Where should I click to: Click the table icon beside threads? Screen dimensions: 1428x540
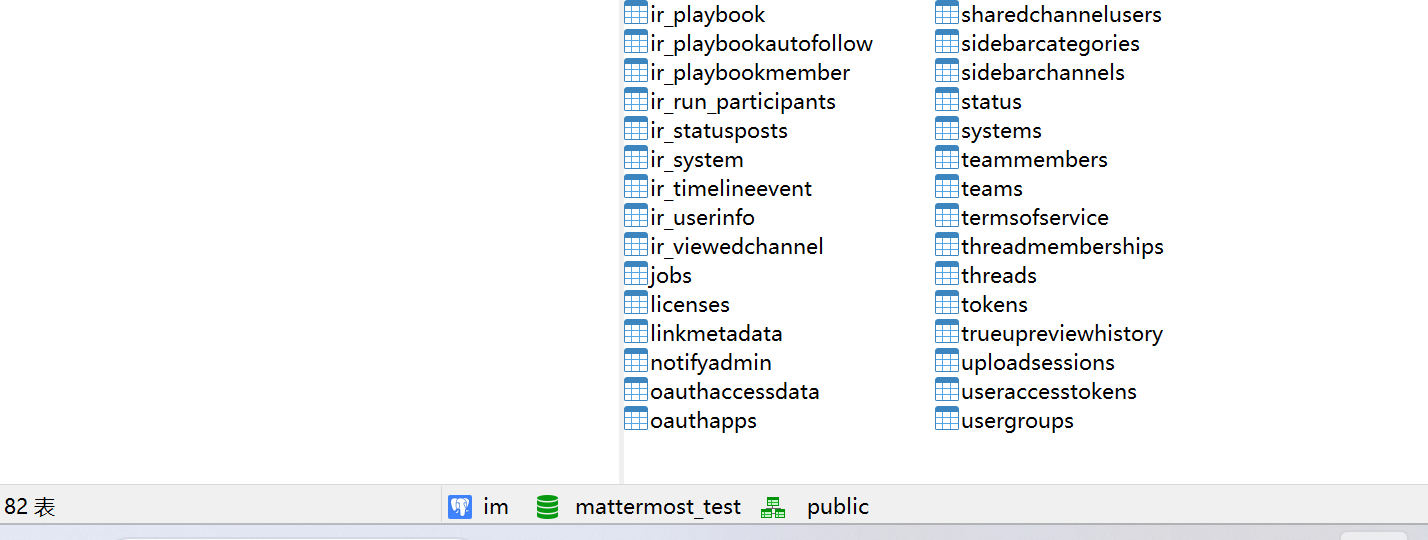point(946,274)
